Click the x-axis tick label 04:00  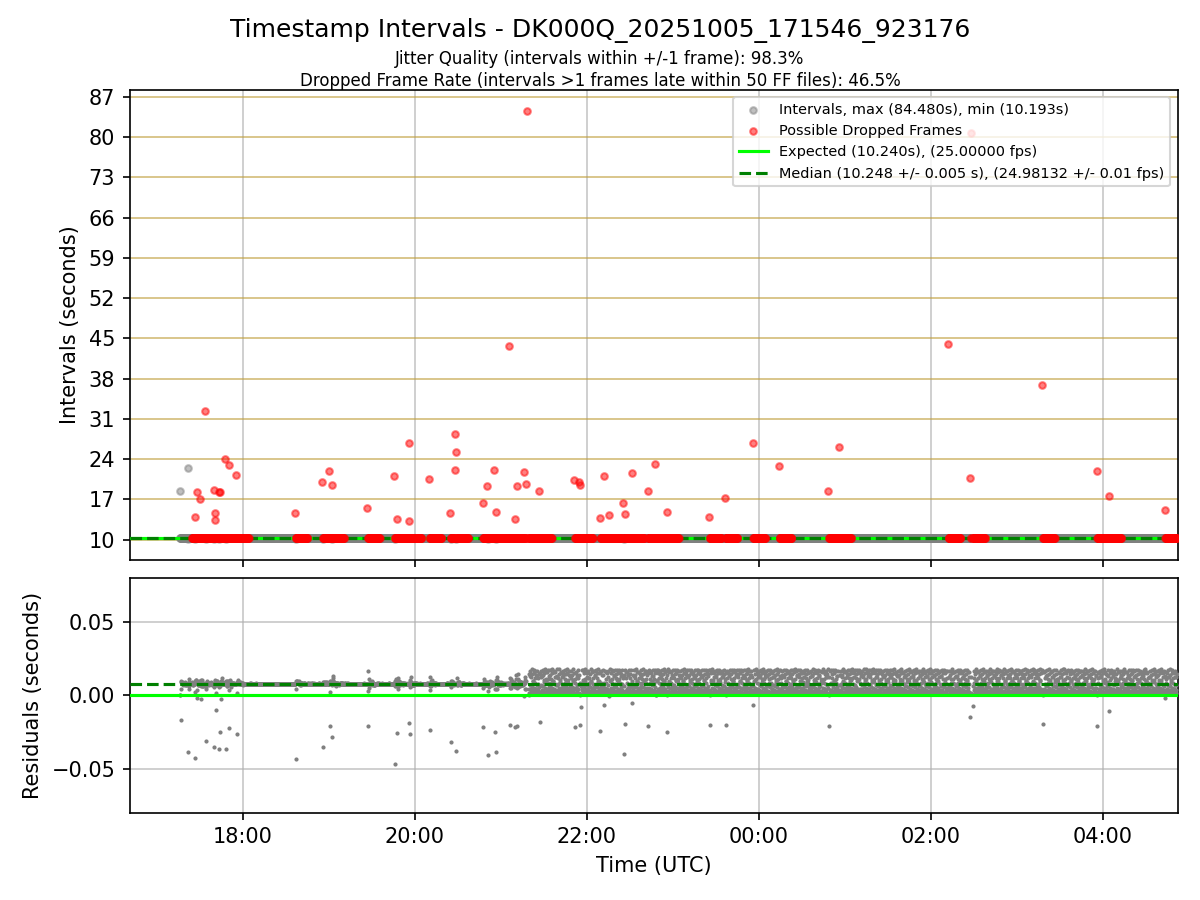pyautogui.click(x=1103, y=834)
